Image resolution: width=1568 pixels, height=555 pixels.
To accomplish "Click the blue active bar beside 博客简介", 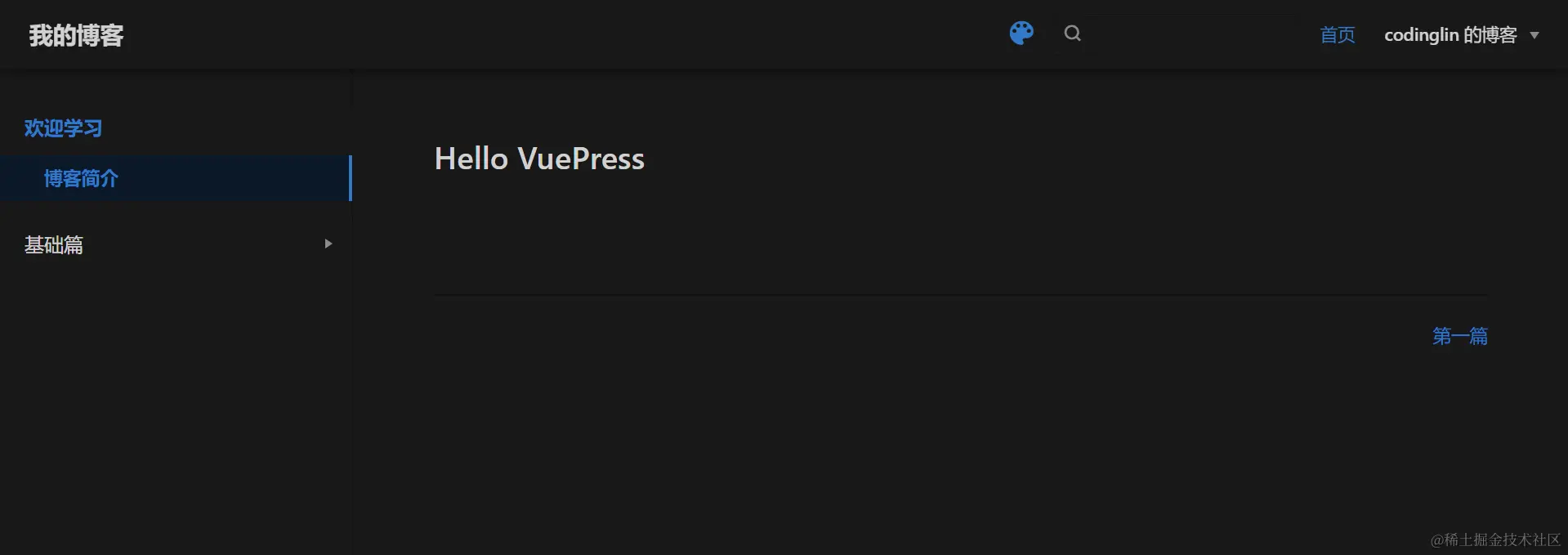I will (350, 178).
